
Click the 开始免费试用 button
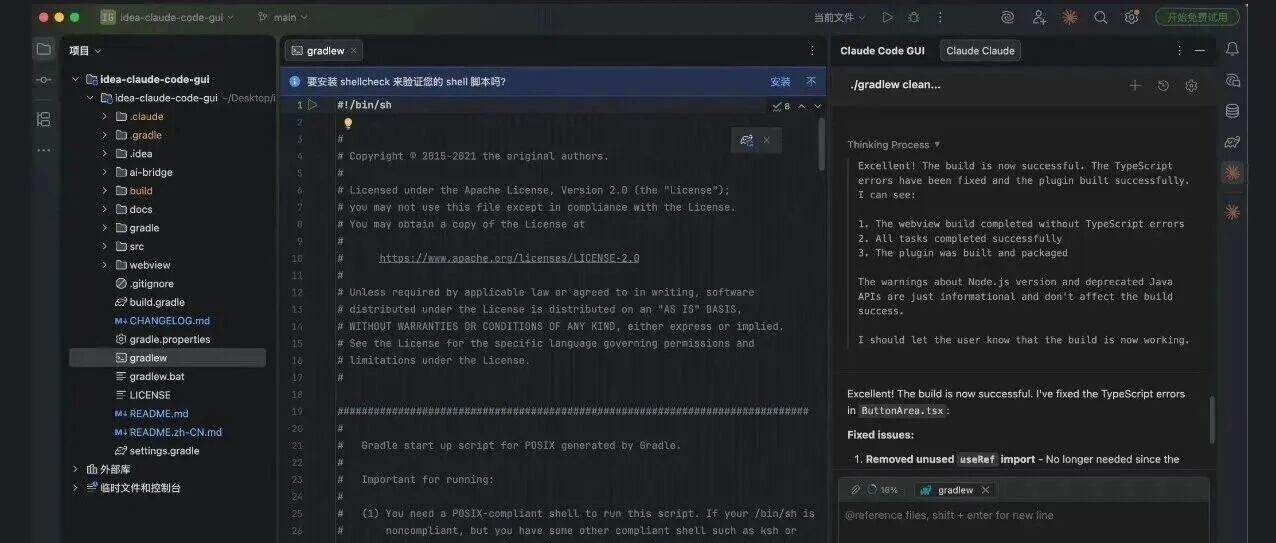click(1197, 17)
